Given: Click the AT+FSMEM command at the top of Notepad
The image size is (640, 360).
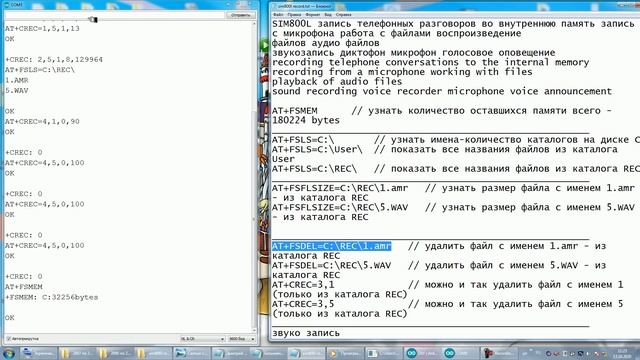Looking at the screenshot, I should (x=294, y=111).
